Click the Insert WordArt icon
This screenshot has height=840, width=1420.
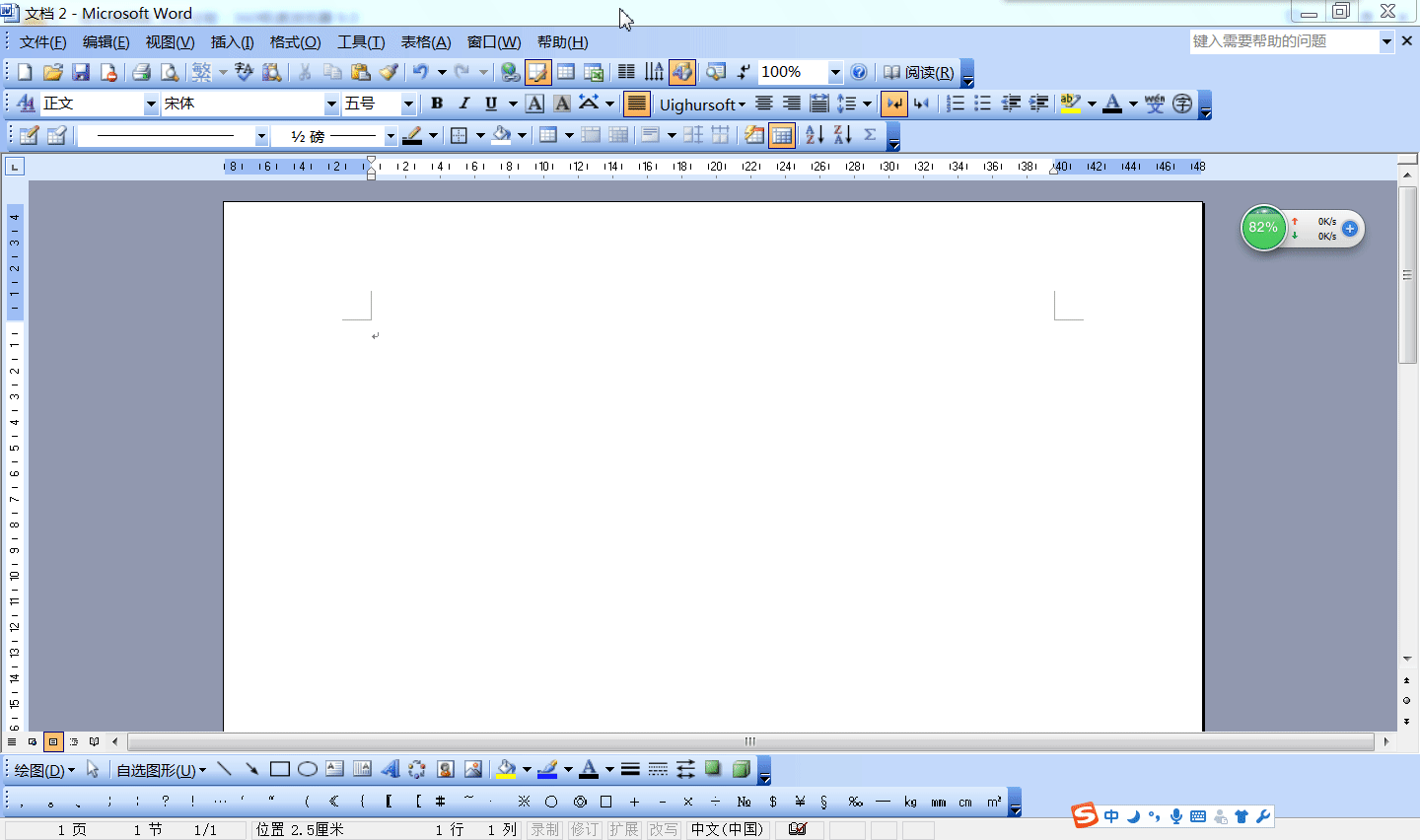(390, 769)
